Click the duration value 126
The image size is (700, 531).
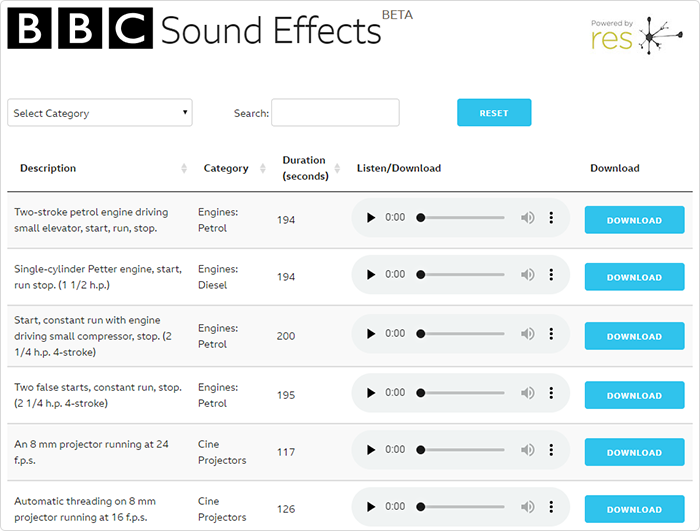[x=286, y=509]
